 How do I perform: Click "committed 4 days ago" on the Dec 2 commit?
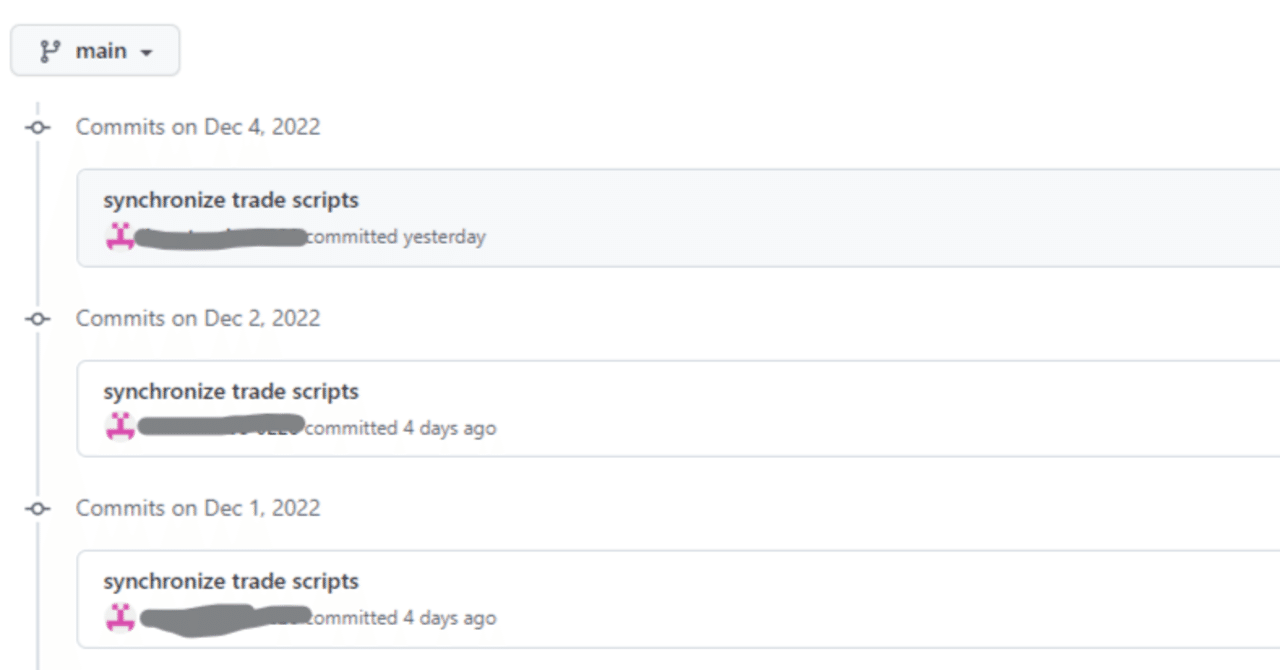(x=401, y=428)
